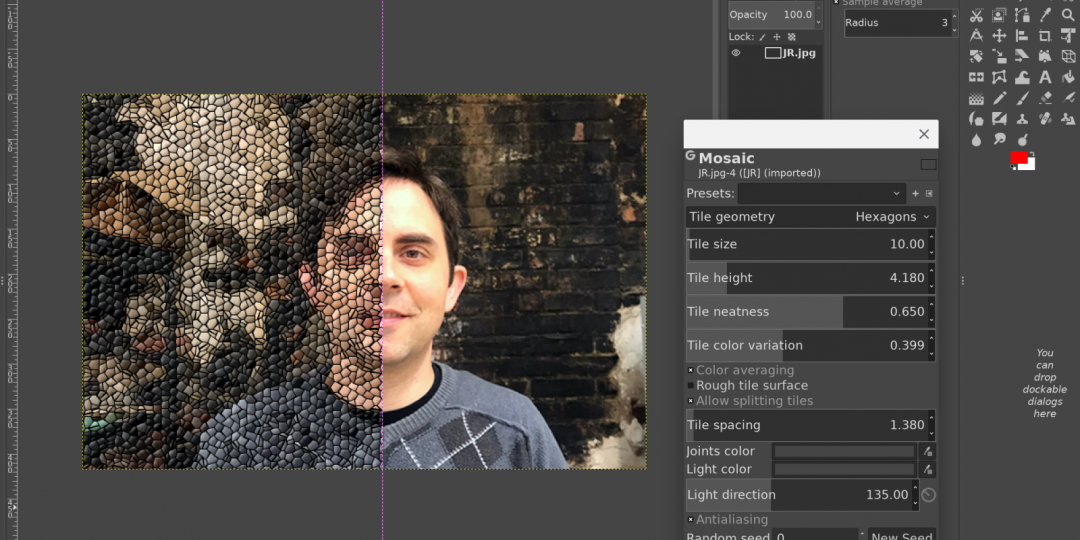Screen dimensions: 1080x540
Task: Select the Crop tool
Action: click(1046, 36)
